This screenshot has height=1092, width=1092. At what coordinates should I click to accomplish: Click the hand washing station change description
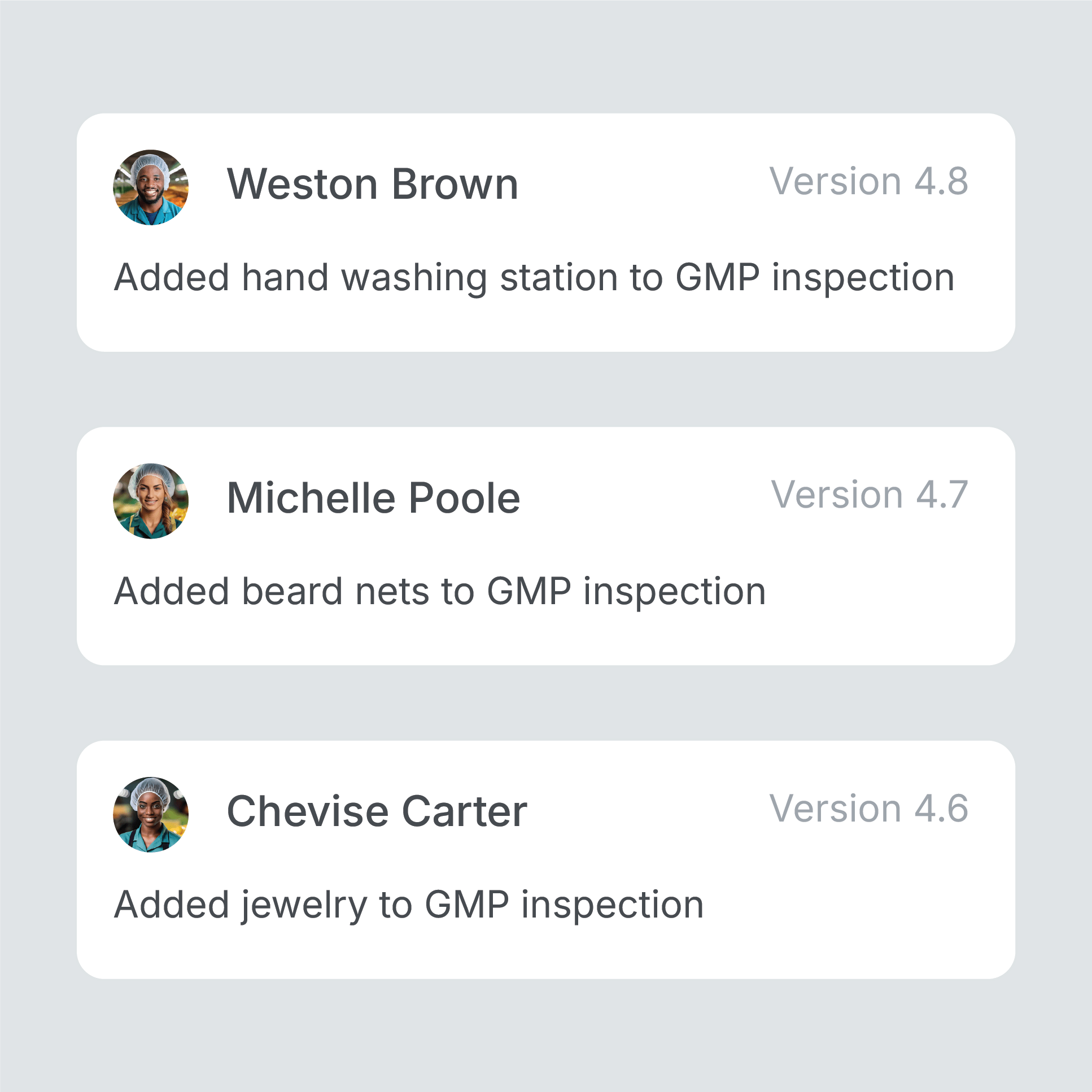(534, 278)
